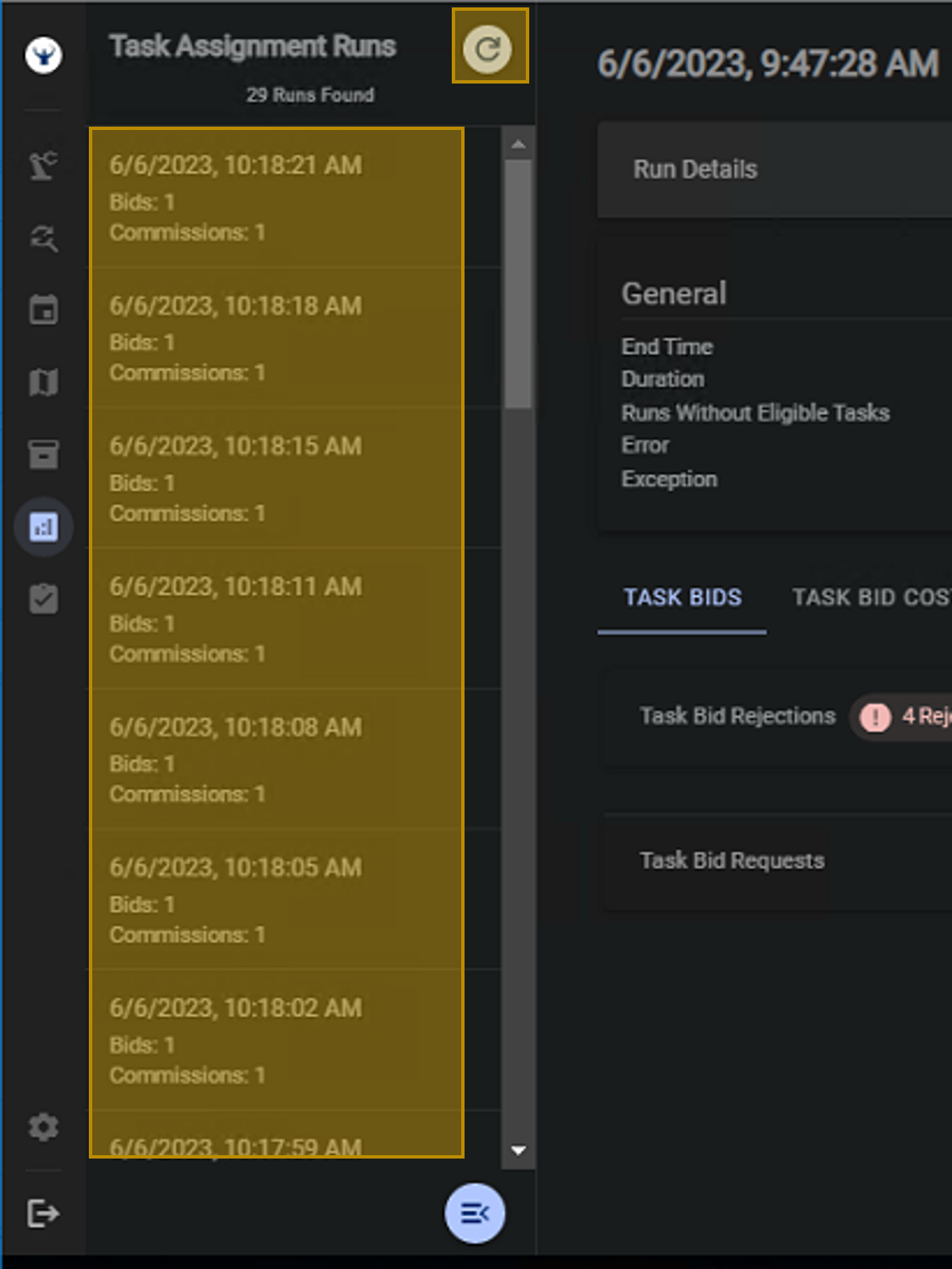Open the map view icon in sidebar
Viewport: 952px width, 1269px height.
44,383
